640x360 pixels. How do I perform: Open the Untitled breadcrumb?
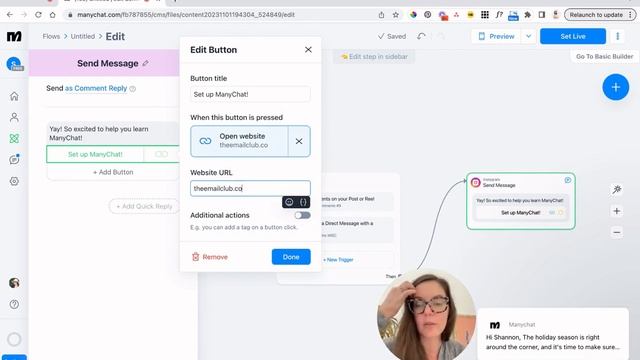point(83,36)
